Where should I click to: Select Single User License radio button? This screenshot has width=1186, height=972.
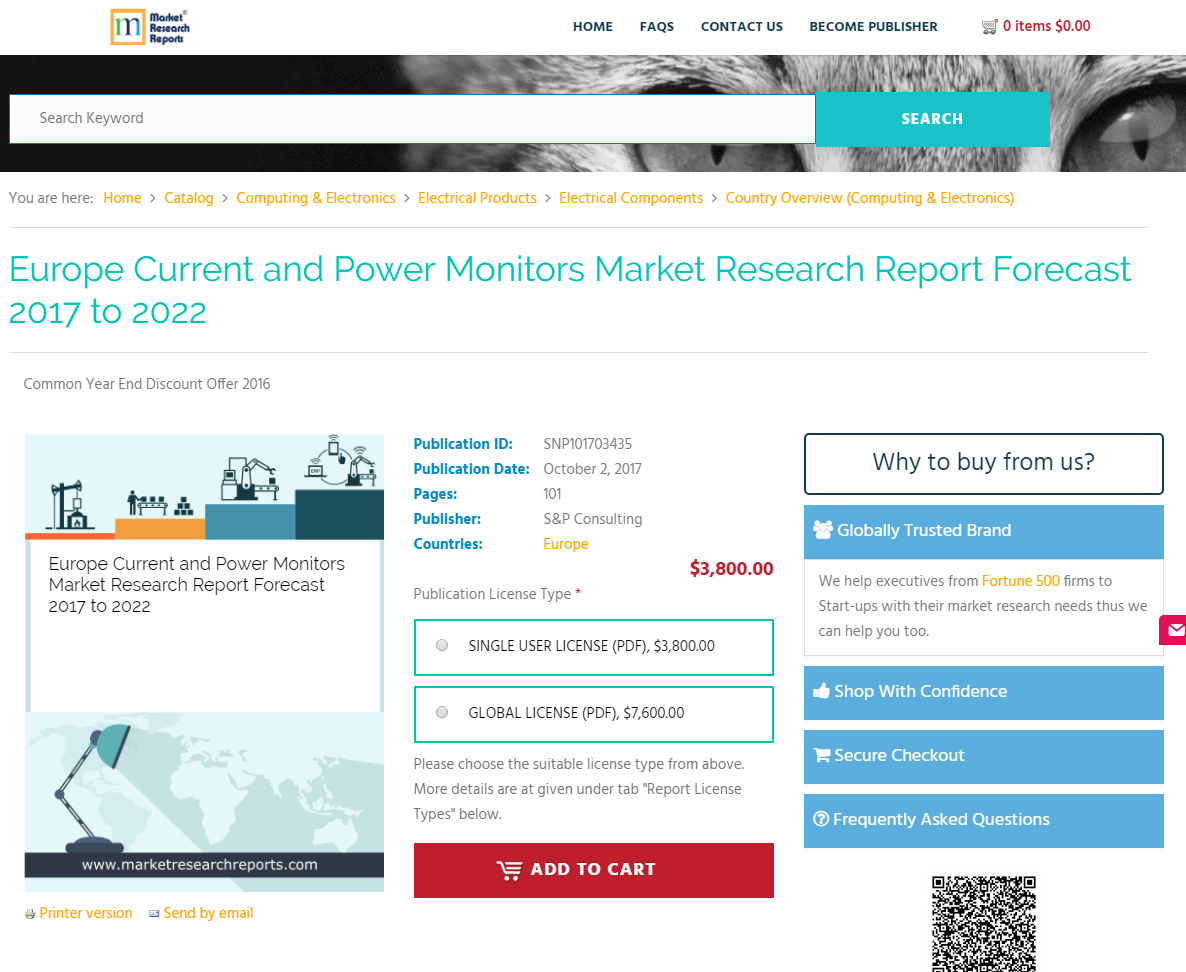(x=442, y=646)
